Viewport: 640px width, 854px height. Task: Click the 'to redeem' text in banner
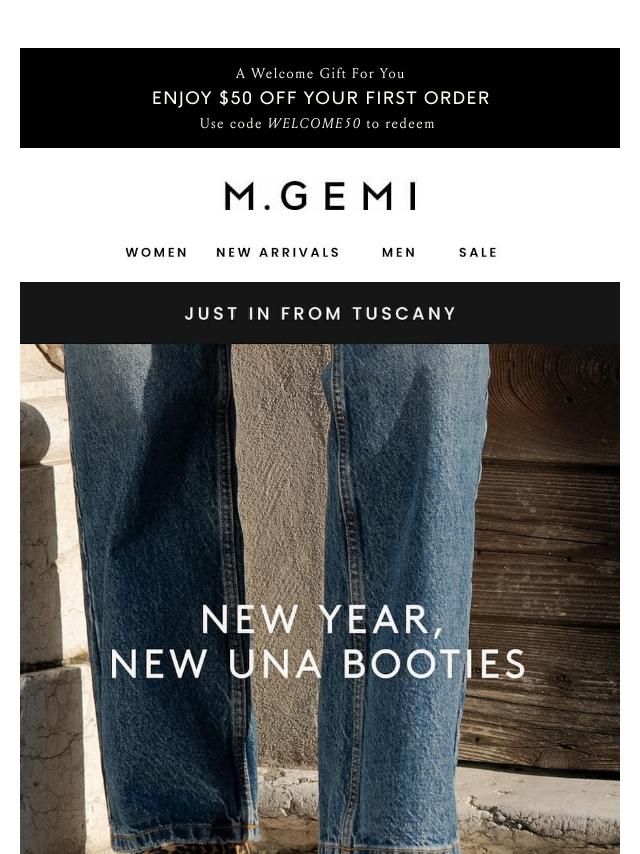400,124
